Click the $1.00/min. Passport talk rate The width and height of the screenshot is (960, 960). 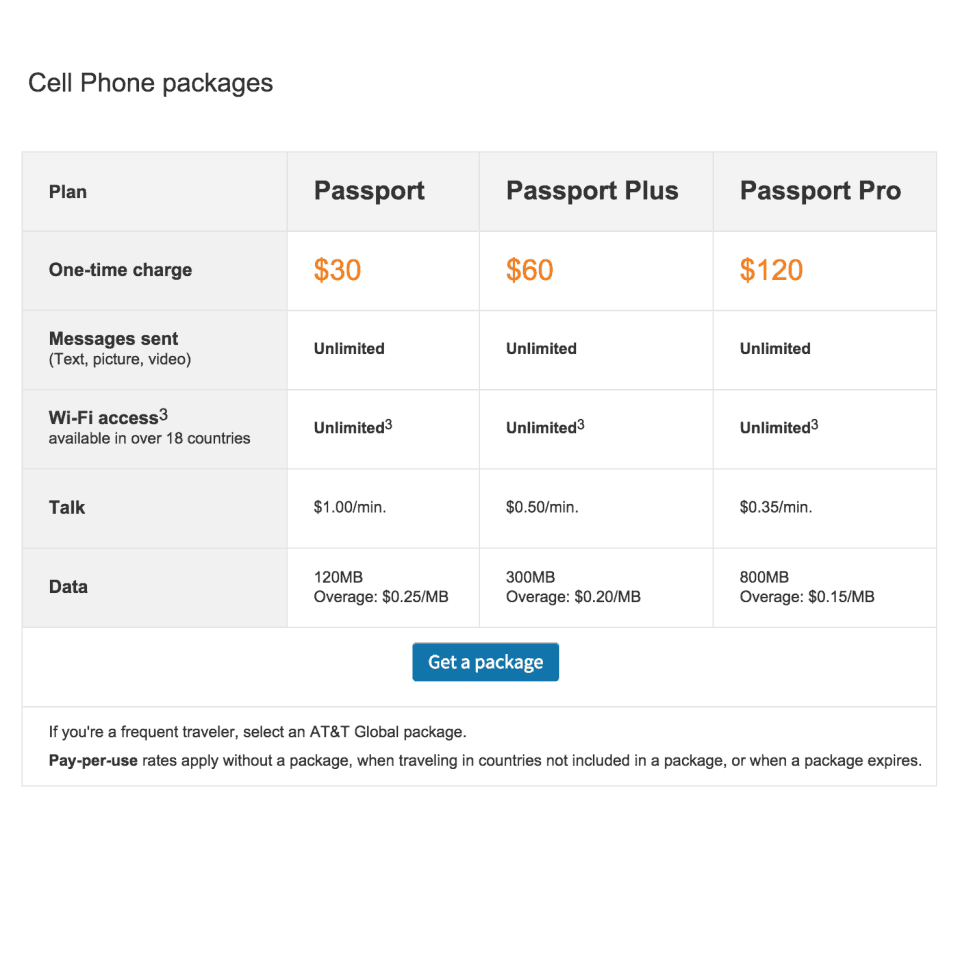pyautogui.click(x=350, y=507)
